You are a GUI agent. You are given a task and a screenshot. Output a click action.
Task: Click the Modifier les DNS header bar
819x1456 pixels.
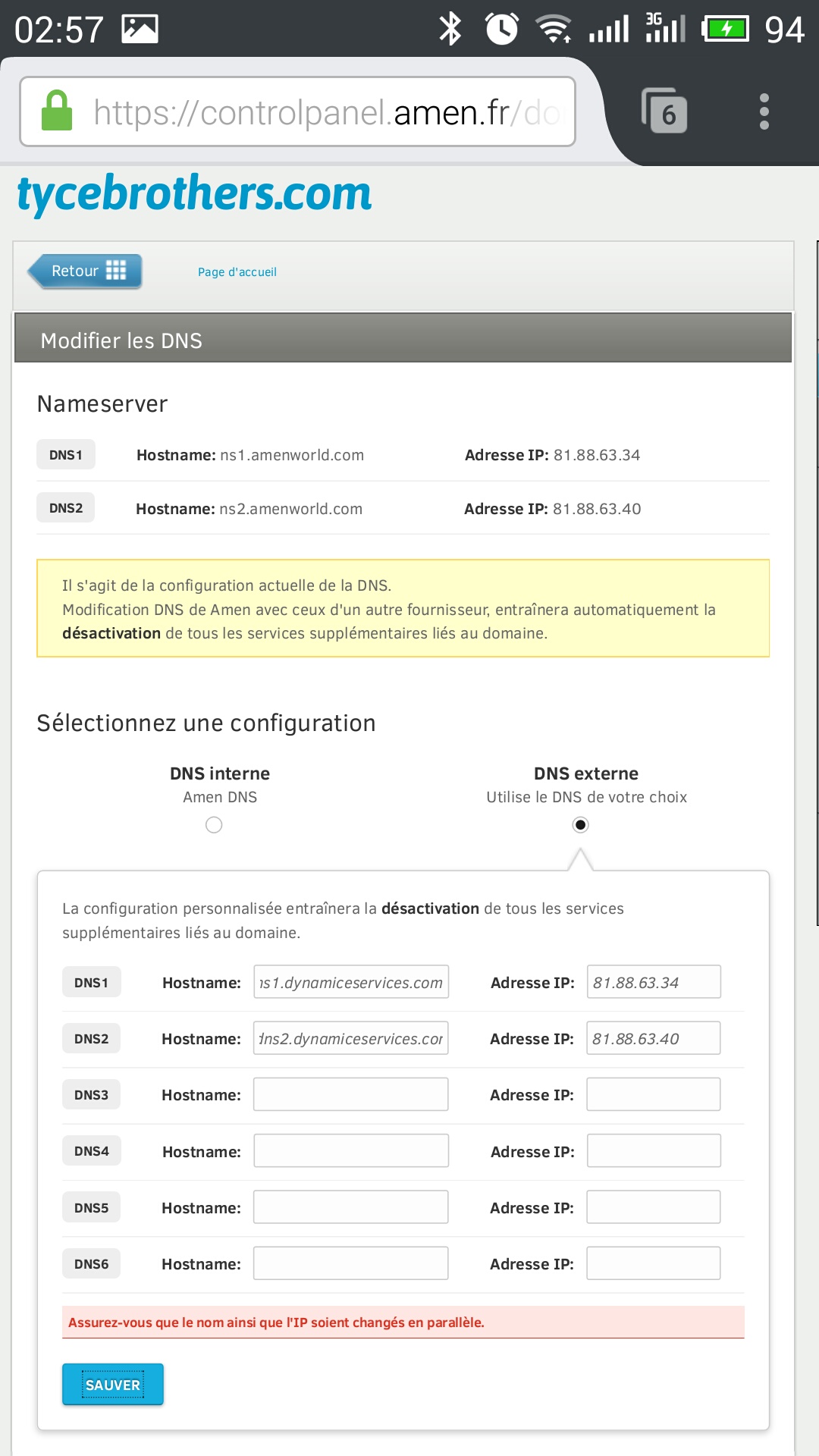pos(403,340)
